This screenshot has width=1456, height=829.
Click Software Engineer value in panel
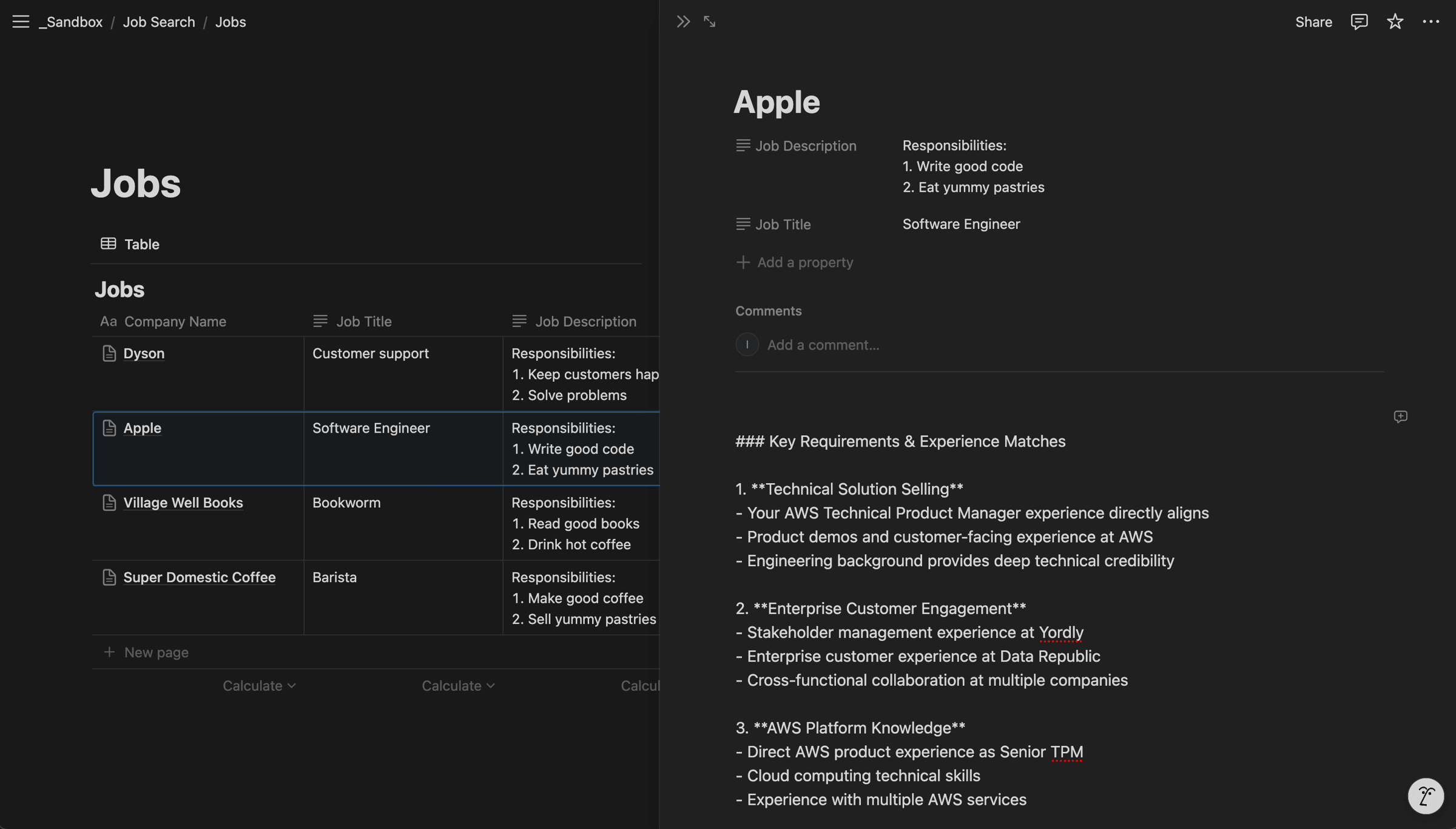point(961,224)
